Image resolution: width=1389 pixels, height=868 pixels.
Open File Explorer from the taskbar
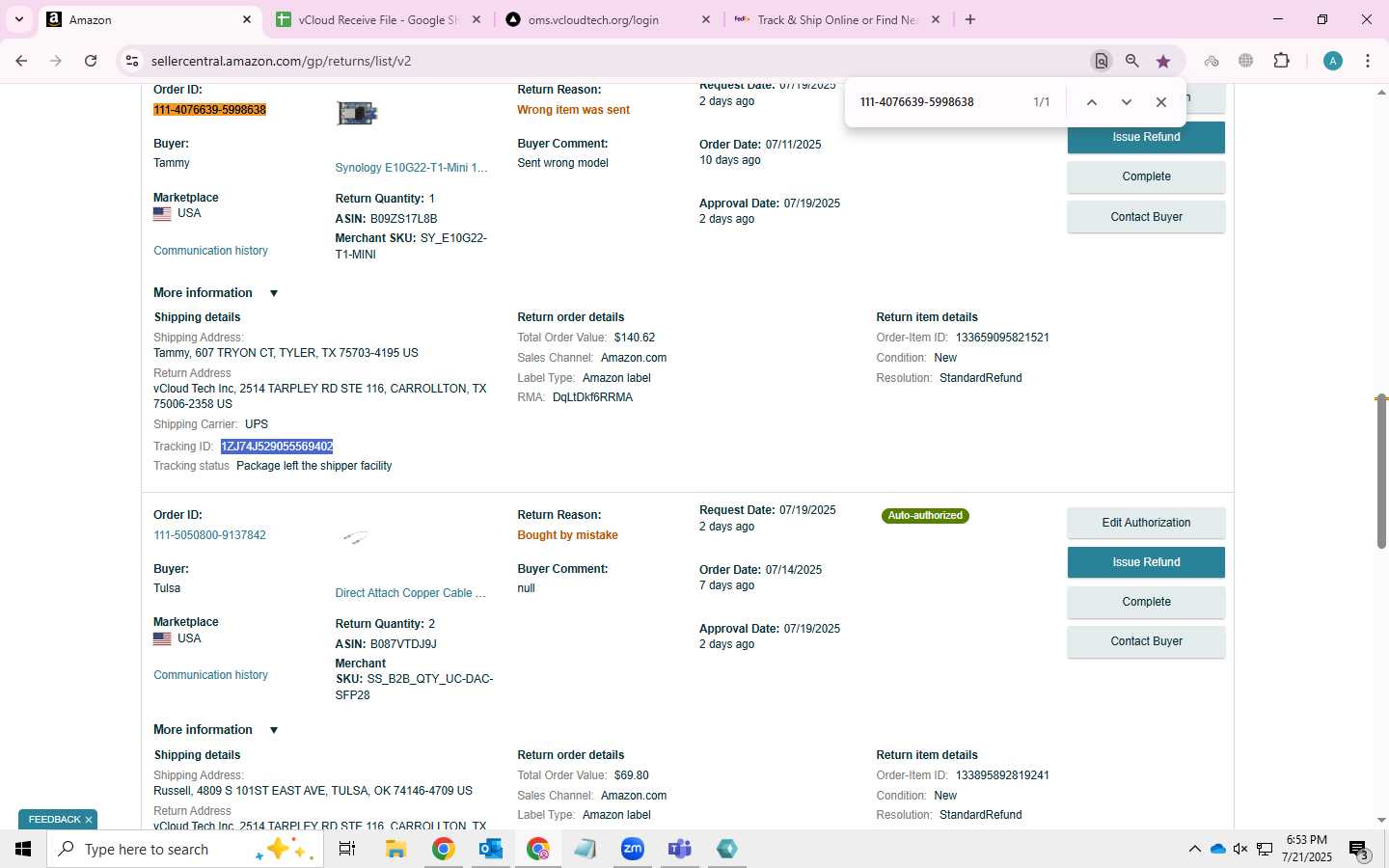395,849
